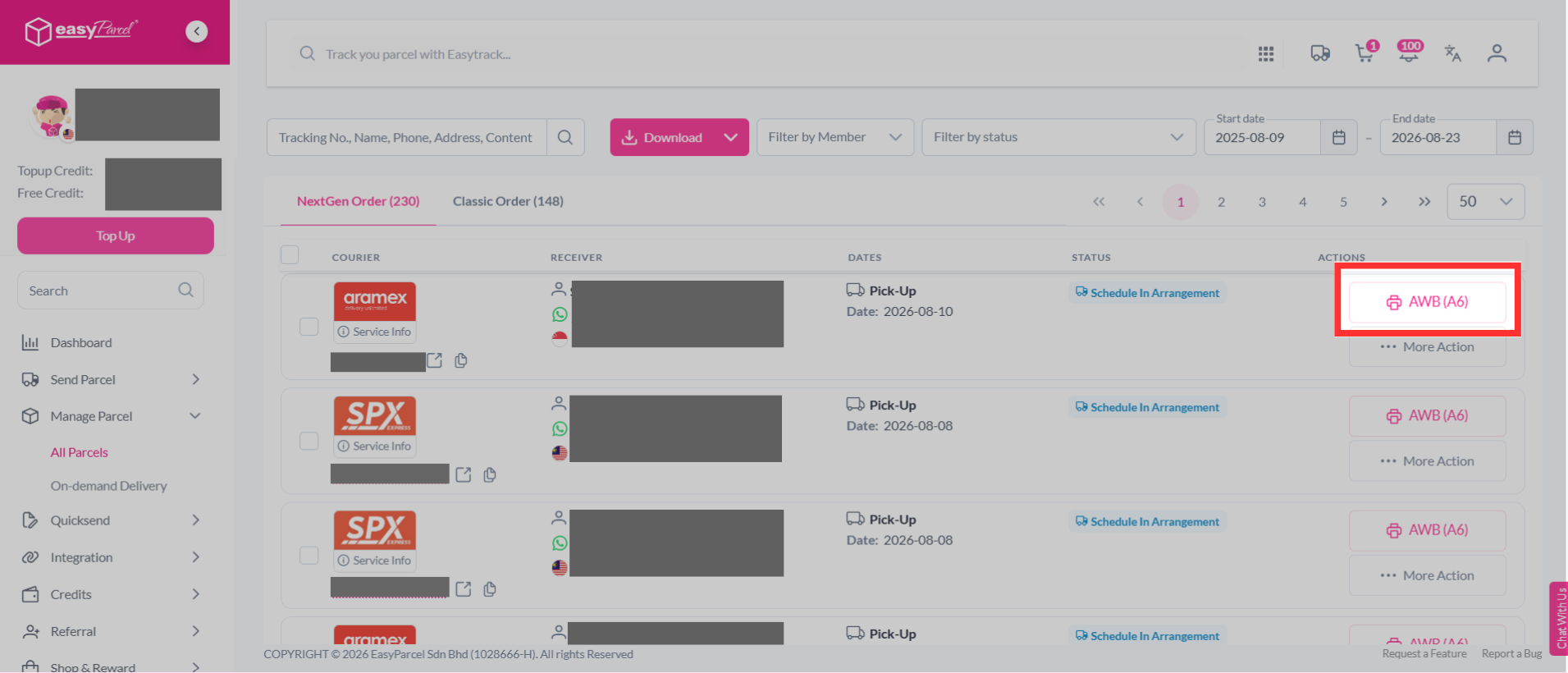Open the Filter by Member dropdown
1568x673 pixels.
coord(835,137)
